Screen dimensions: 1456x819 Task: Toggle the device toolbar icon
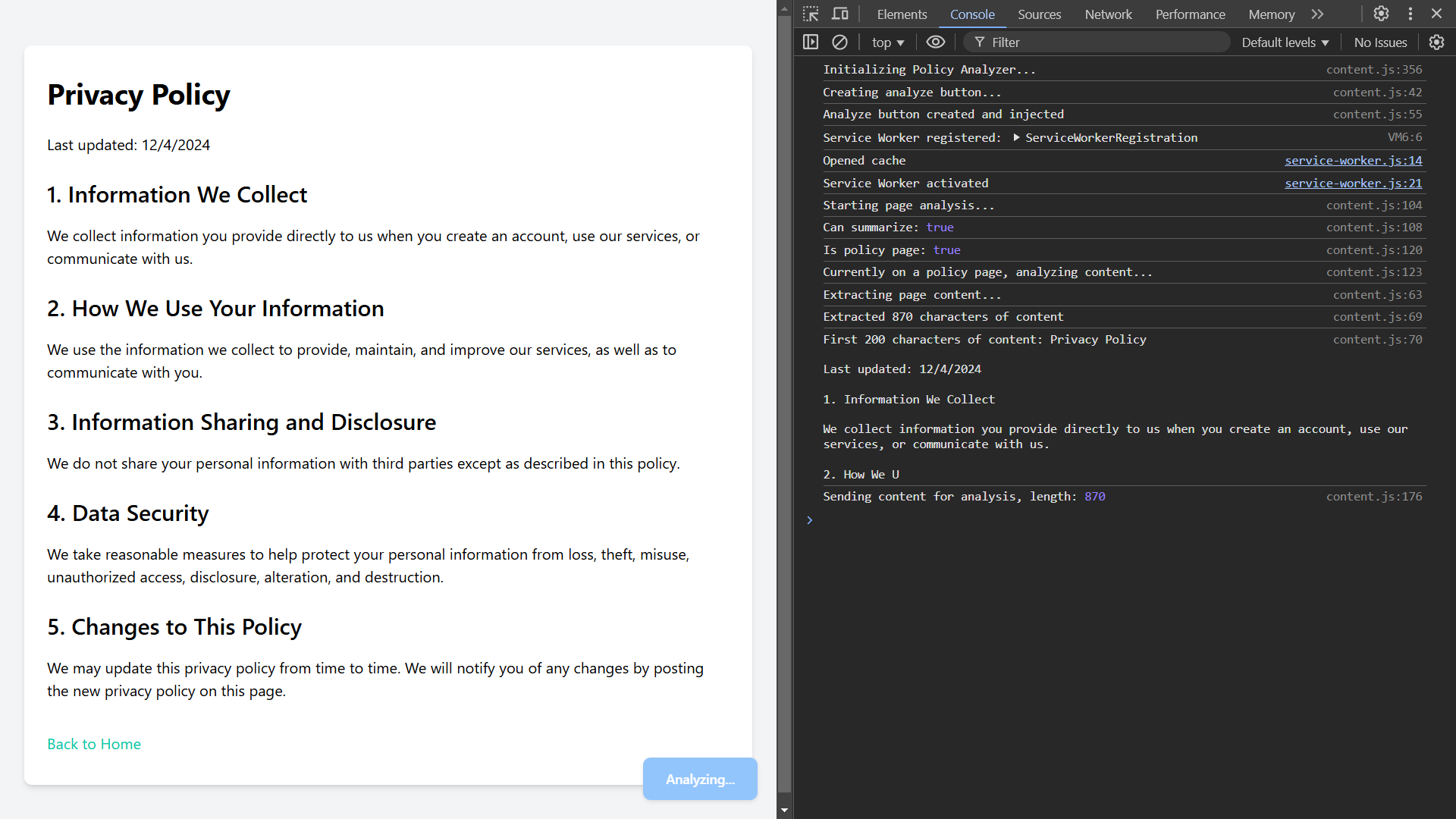[x=840, y=14]
